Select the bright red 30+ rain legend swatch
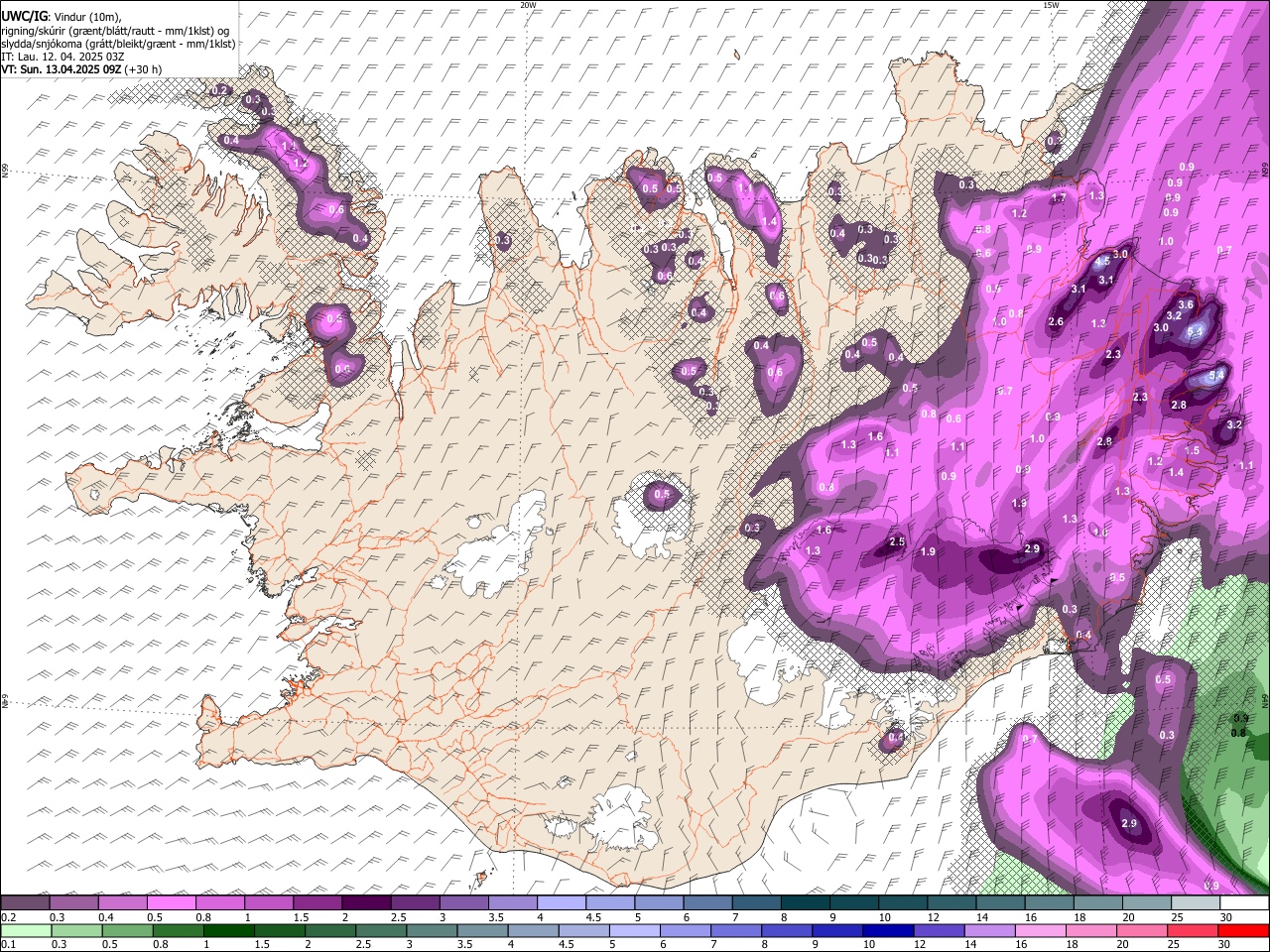 1243,930
